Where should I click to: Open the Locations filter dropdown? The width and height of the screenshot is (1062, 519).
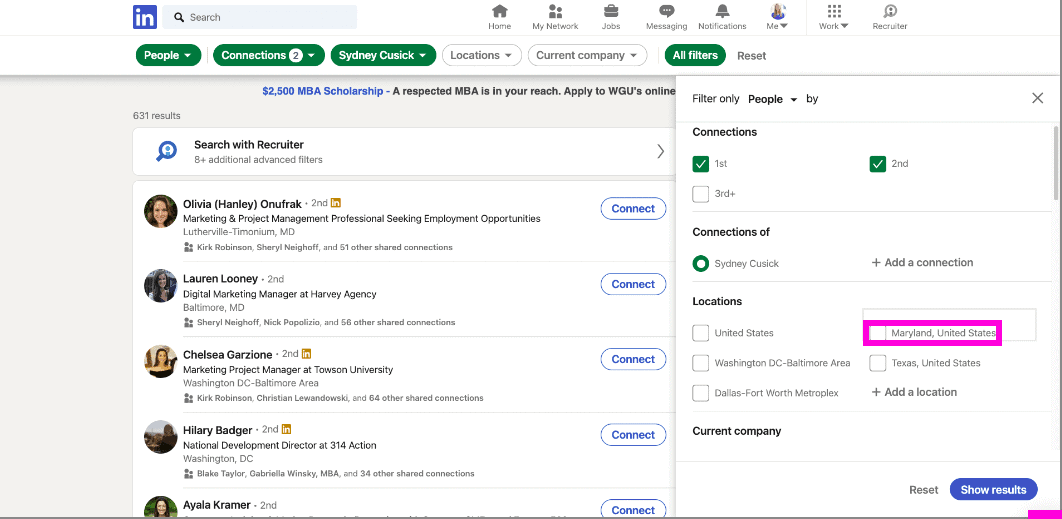tap(482, 56)
